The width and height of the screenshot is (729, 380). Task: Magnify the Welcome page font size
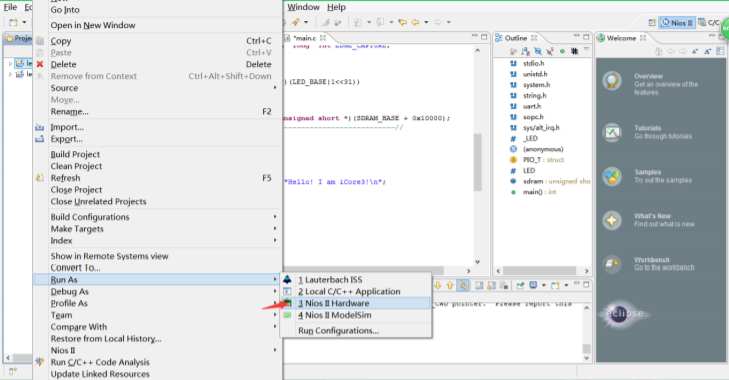[707, 51]
